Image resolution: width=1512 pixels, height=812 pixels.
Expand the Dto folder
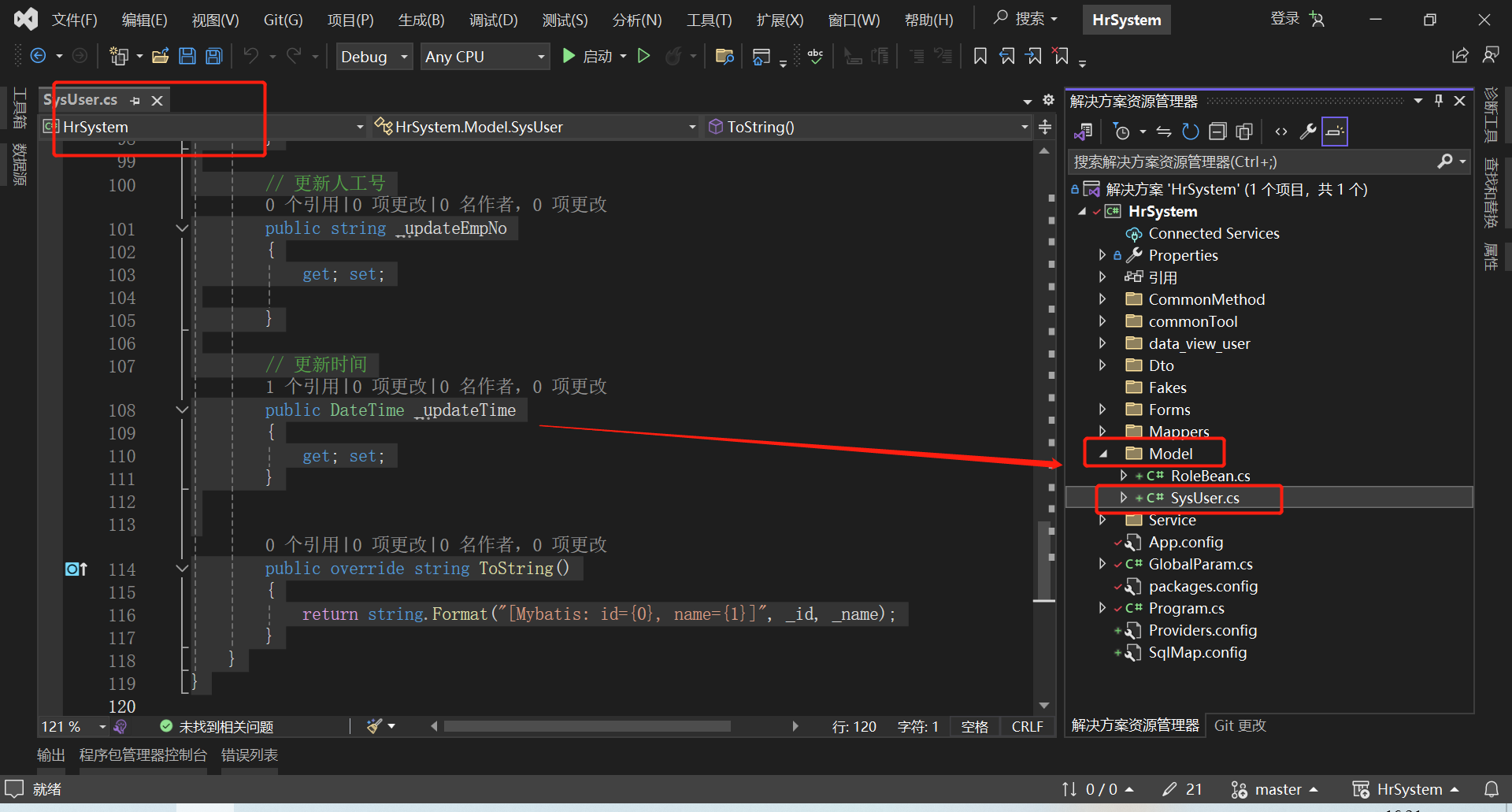[x=1102, y=365]
